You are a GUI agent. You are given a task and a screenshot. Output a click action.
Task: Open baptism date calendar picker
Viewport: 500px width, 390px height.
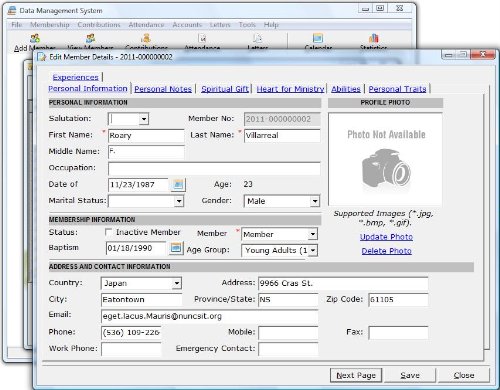tap(176, 248)
